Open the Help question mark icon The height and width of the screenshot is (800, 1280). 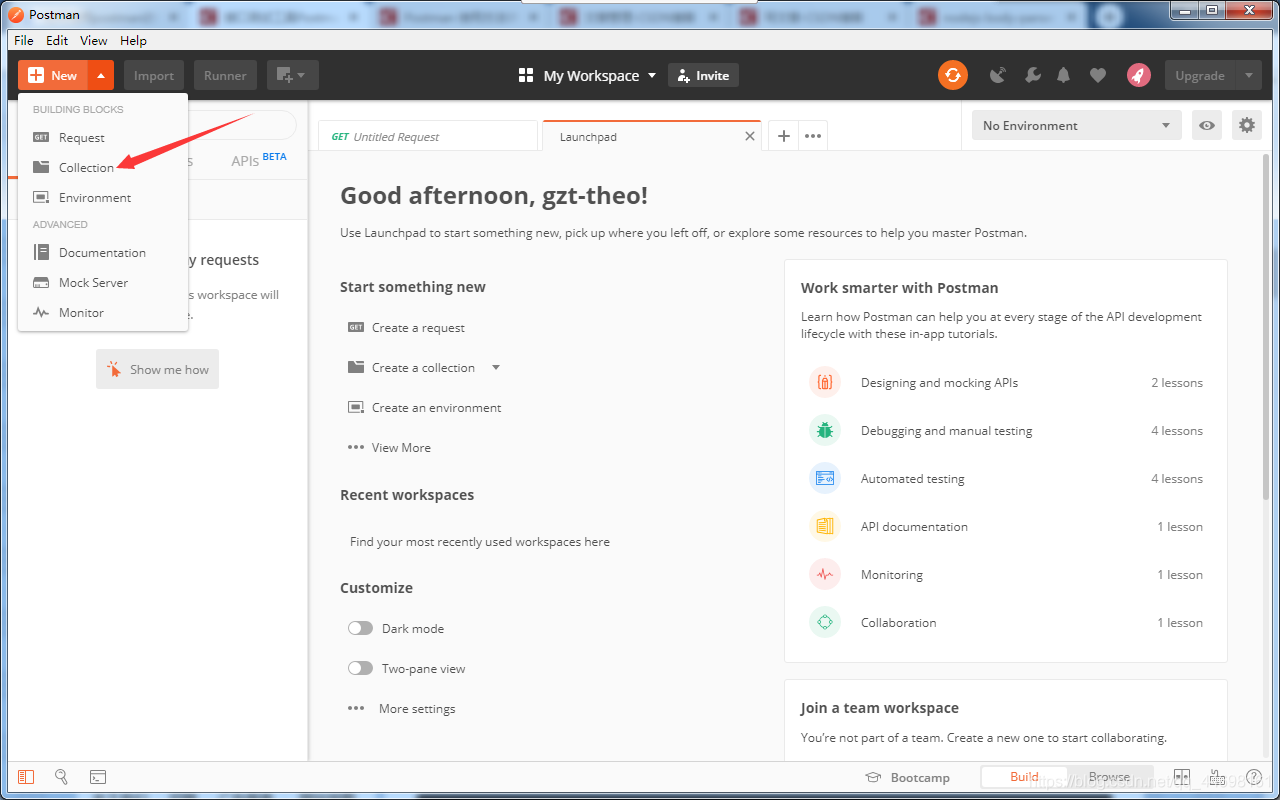(1253, 777)
